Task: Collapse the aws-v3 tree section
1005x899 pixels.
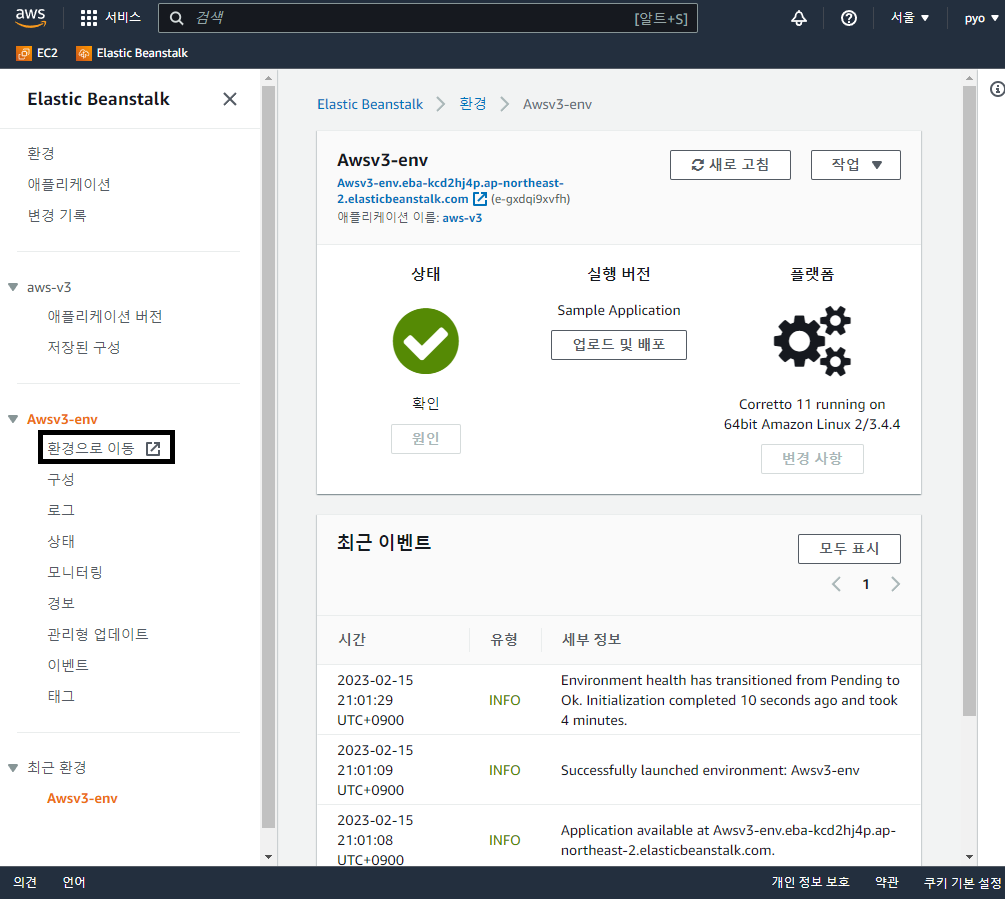Action: (13, 287)
